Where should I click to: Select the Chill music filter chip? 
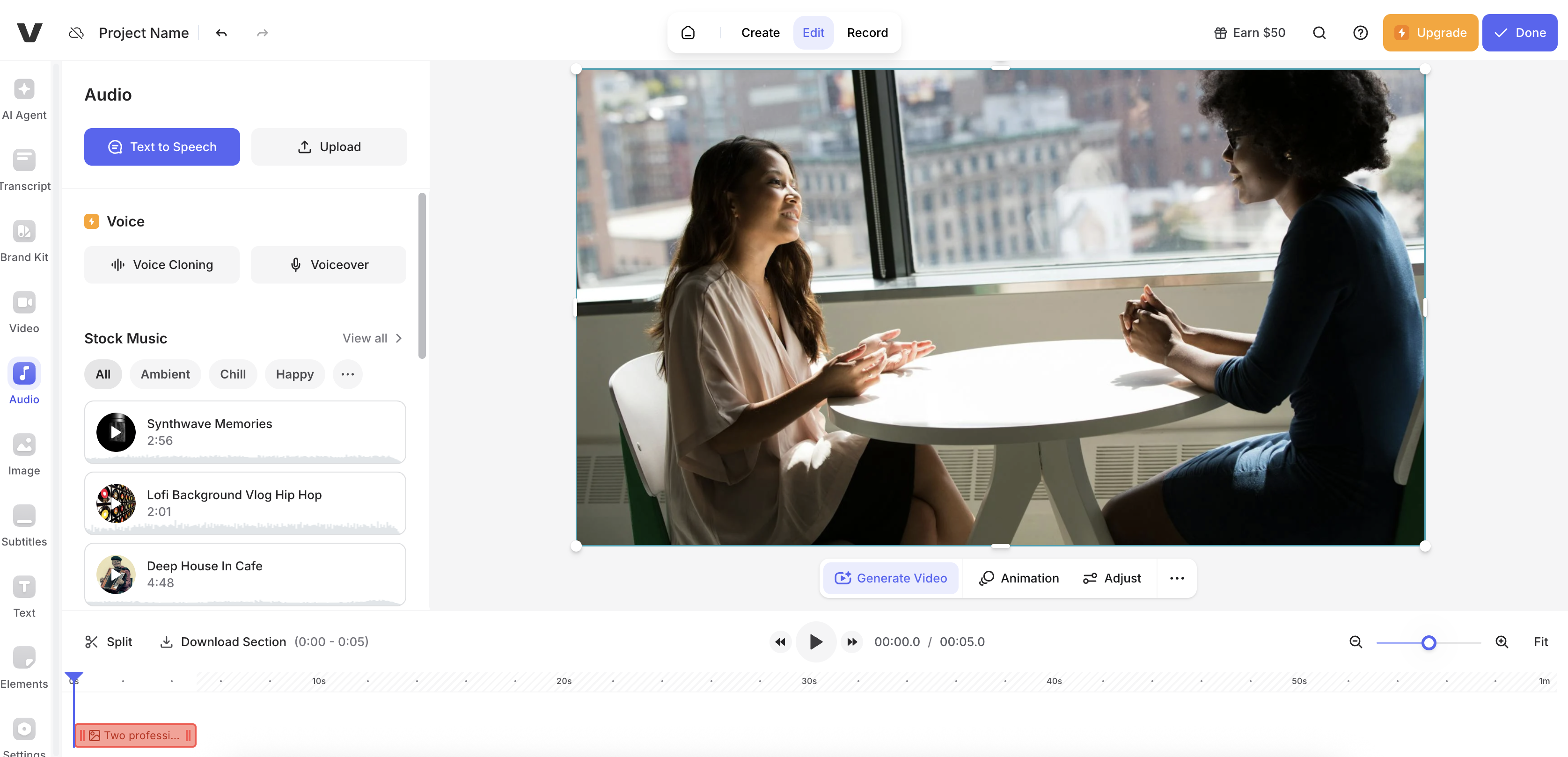coord(233,374)
